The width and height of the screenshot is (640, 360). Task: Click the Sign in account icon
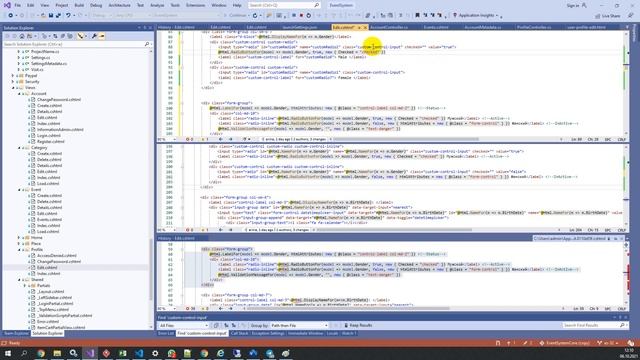[x=584, y=5]
